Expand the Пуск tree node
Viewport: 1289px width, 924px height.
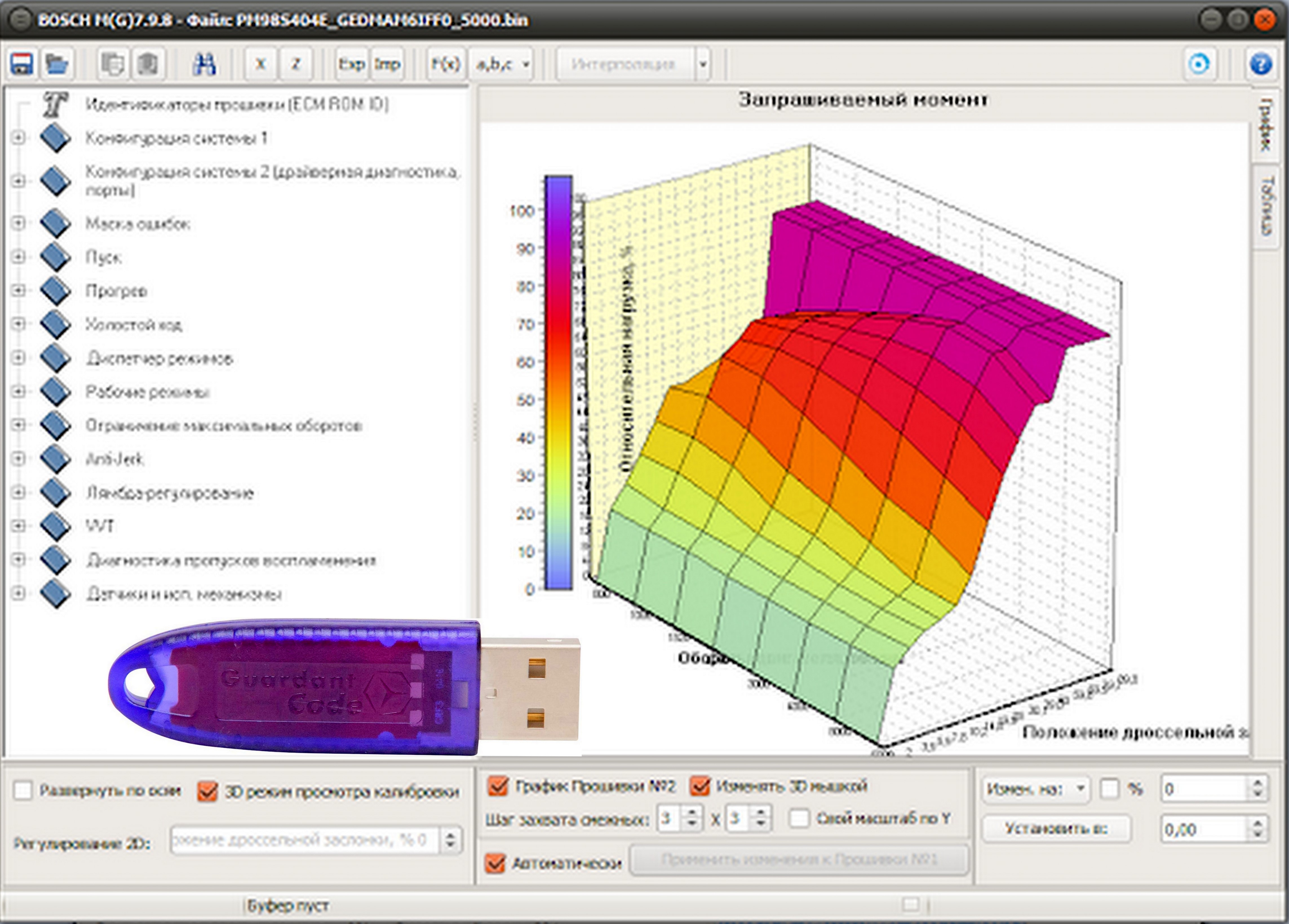click(18, 257)
